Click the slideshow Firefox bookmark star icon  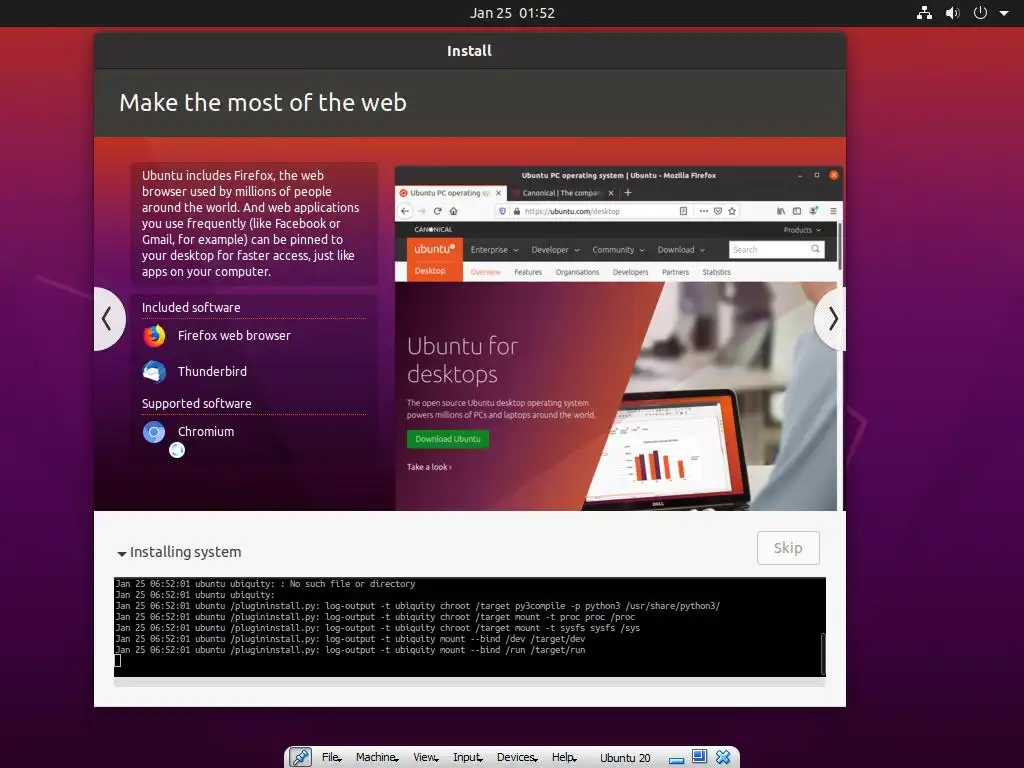[x=732, y=211]
